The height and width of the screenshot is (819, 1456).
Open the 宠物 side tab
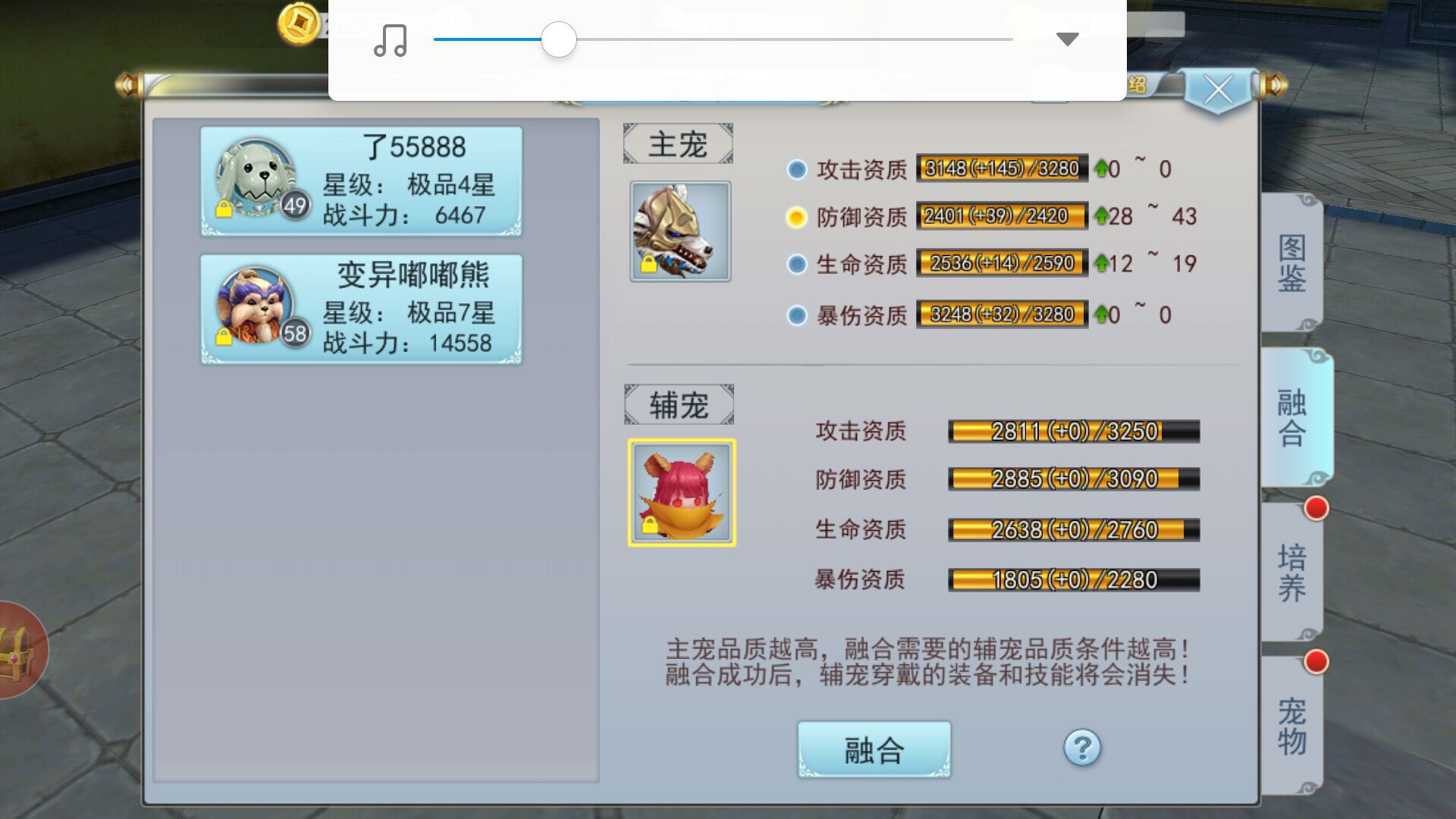click(x=1292, y=726)
